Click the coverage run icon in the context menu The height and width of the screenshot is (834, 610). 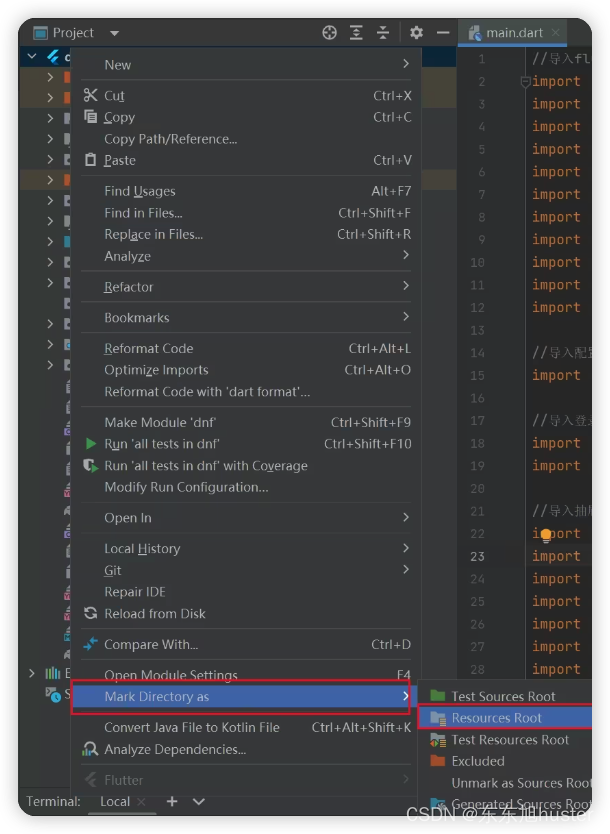click(x=90, y=466)
